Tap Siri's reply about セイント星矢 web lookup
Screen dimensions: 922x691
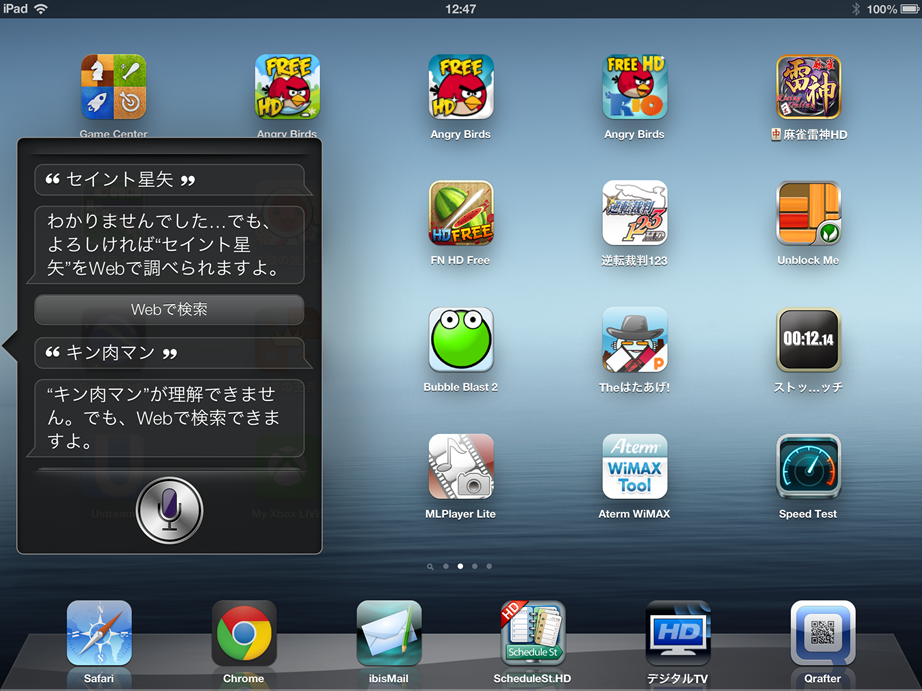(x=166, y=245)
